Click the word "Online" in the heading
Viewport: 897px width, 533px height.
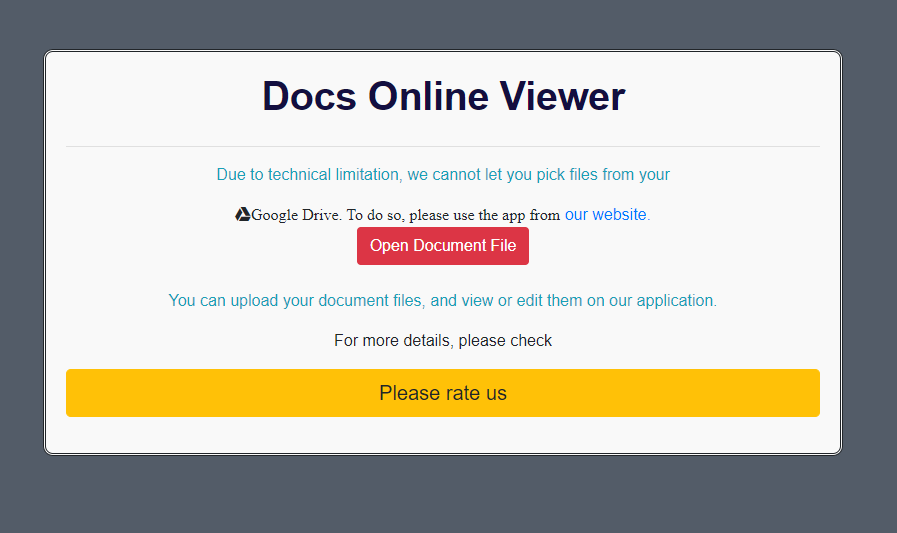[430, 97]
